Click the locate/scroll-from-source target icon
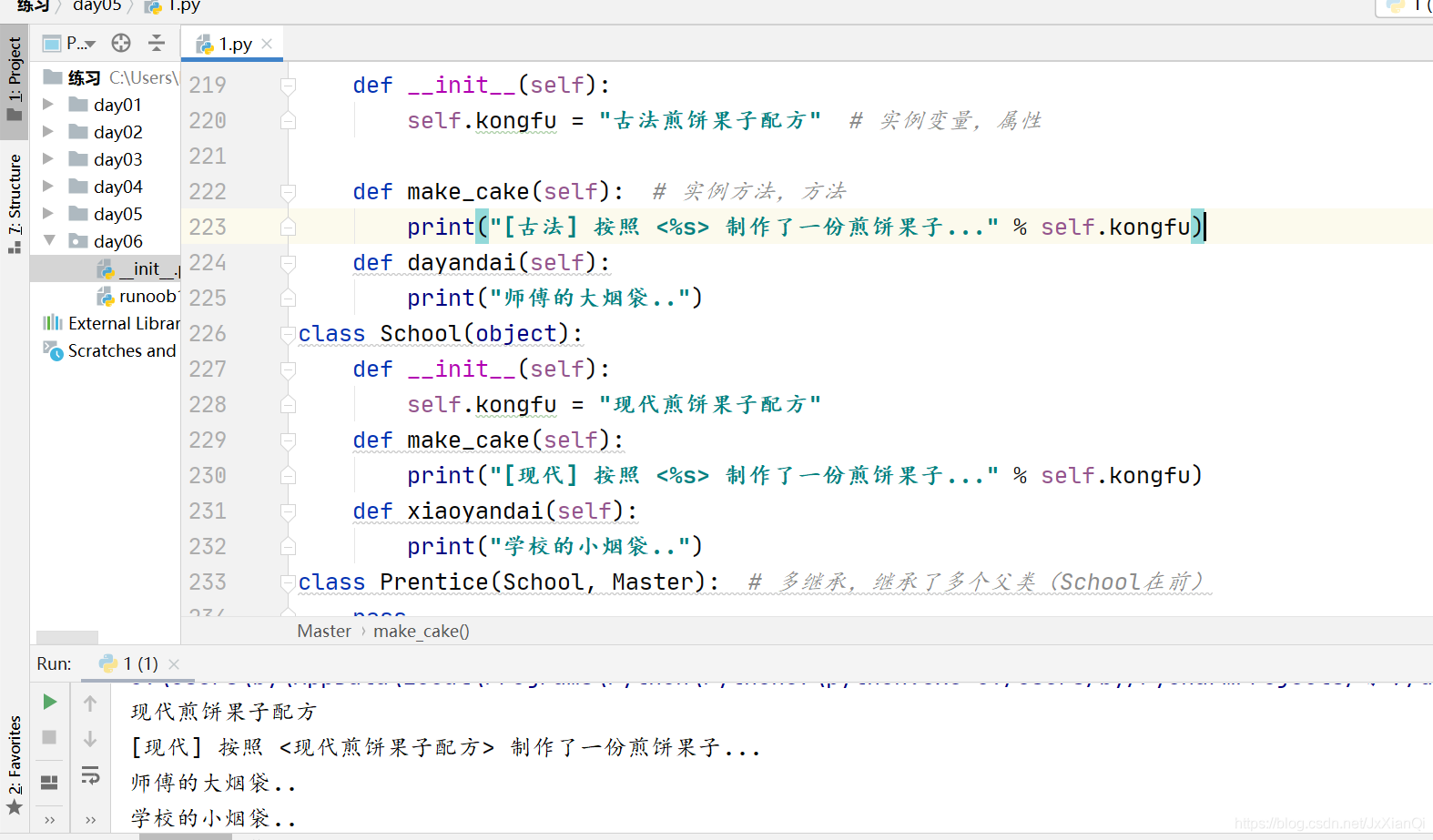 (121, 43)
